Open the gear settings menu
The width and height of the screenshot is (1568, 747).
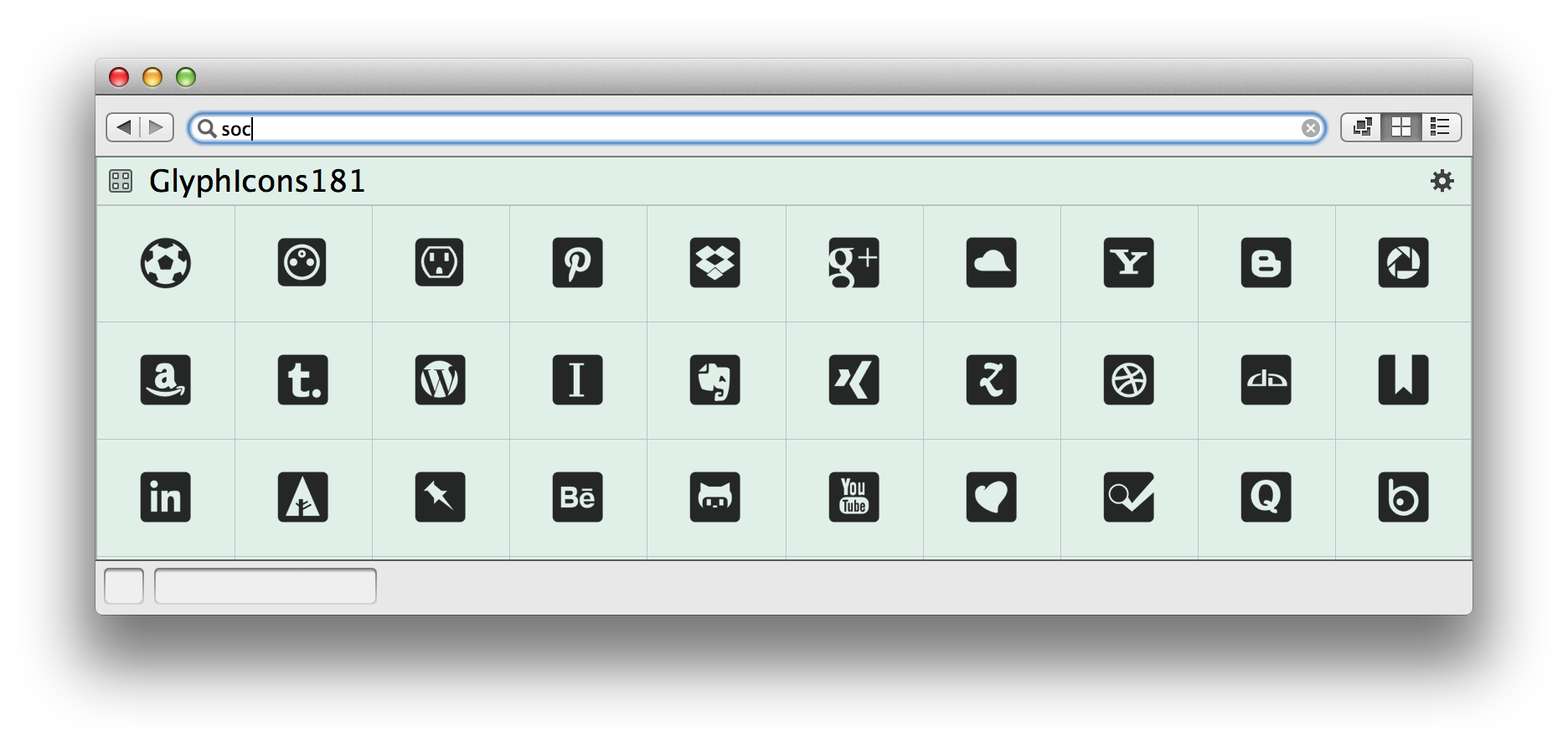pos(1442,181)
